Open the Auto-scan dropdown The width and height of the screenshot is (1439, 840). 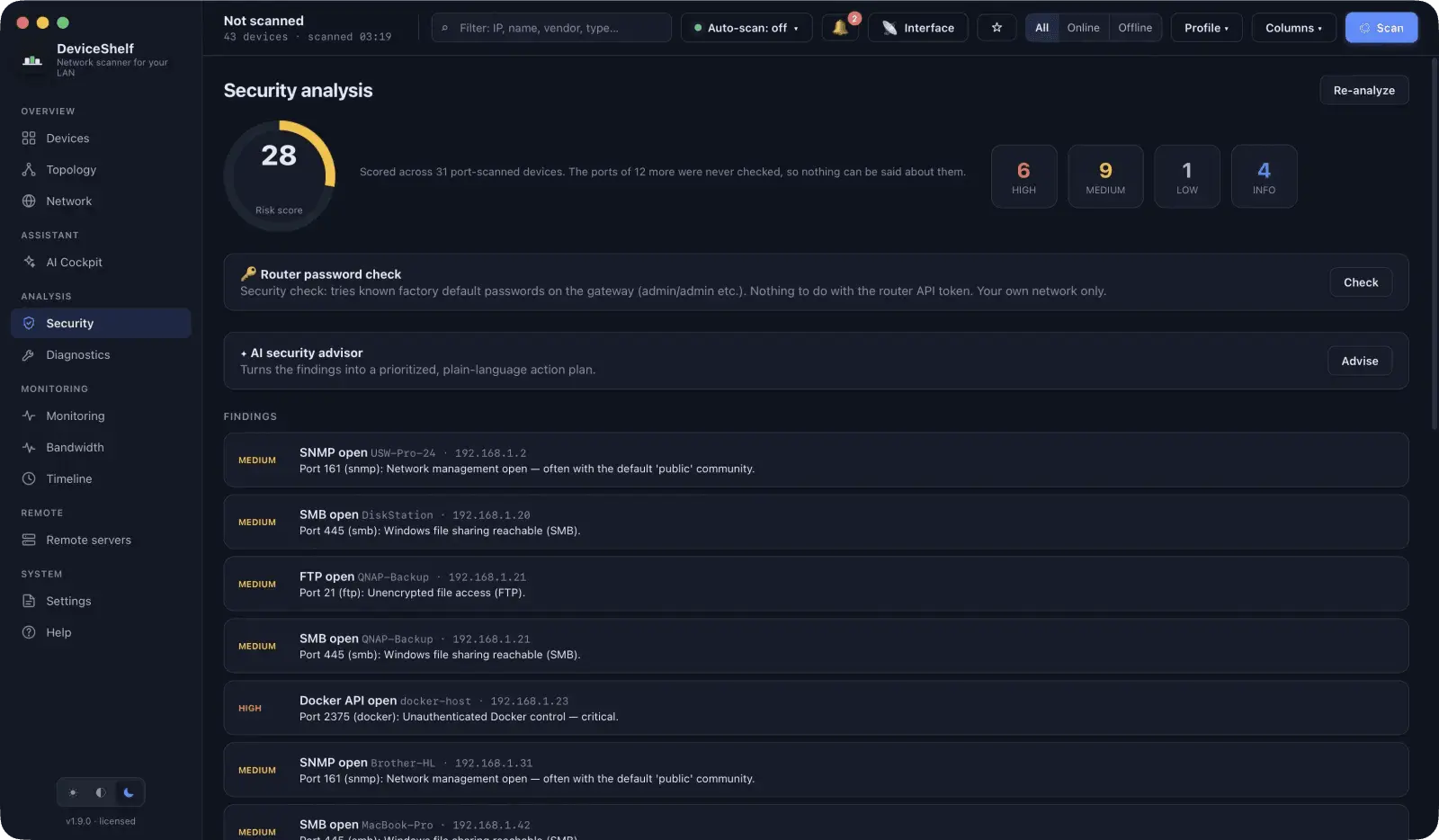[x=746, y=28]
